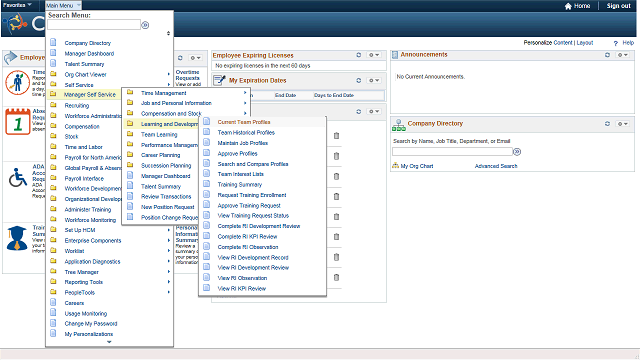Open the Advanced Search link
The height and width of the screenshot is (360, 640).
(x=496, y=166)
